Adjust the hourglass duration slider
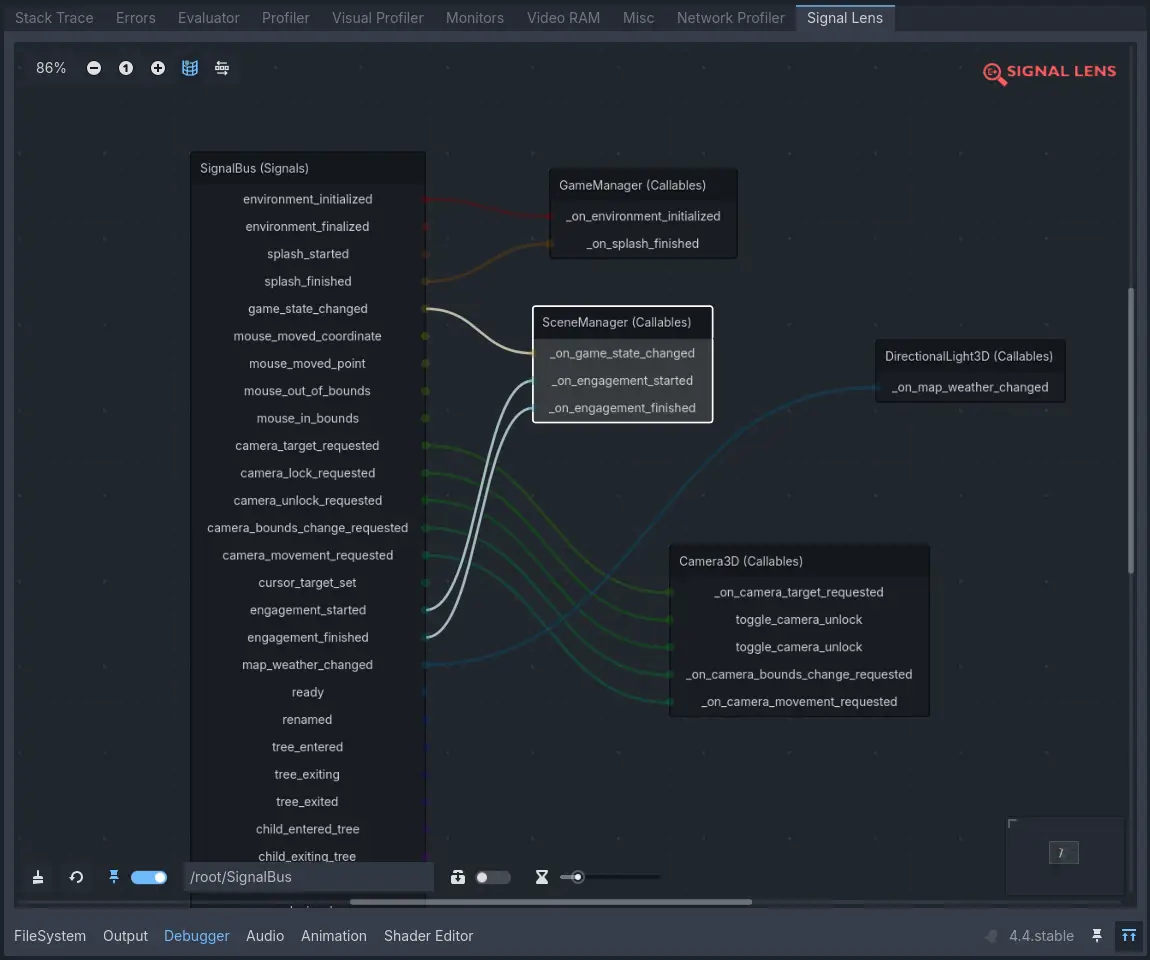The height and width of the screenshot is (960, 1150). (610, 877)
